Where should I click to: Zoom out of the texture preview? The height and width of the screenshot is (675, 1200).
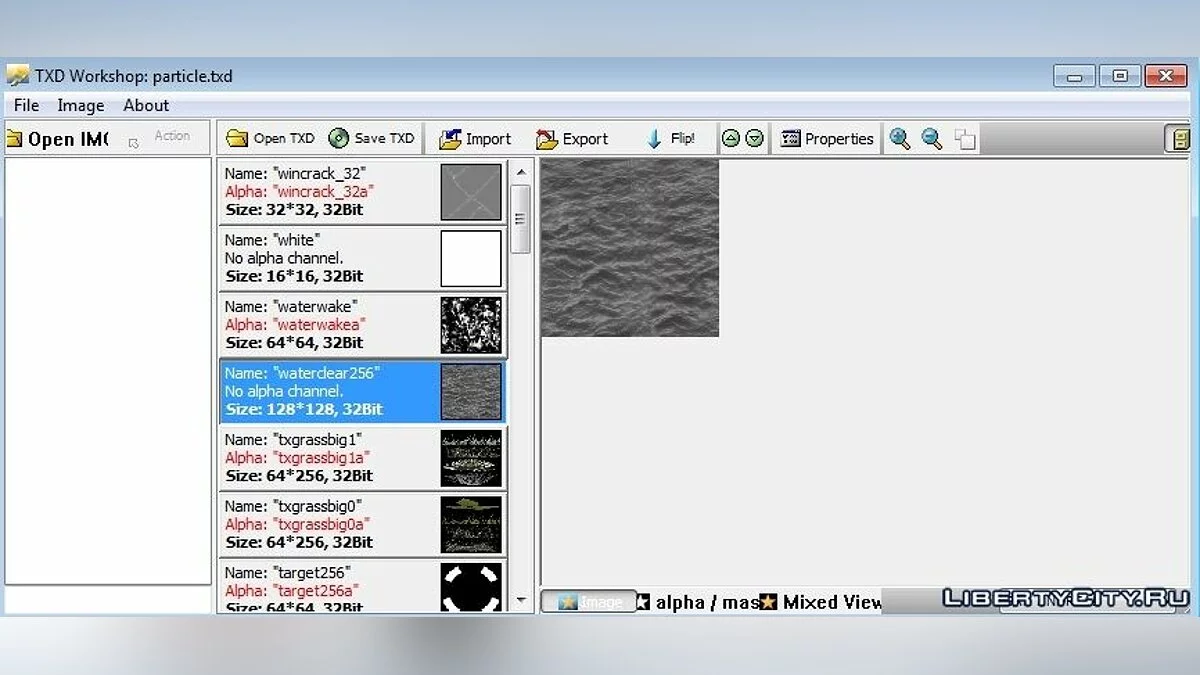[x=932, y=139]
